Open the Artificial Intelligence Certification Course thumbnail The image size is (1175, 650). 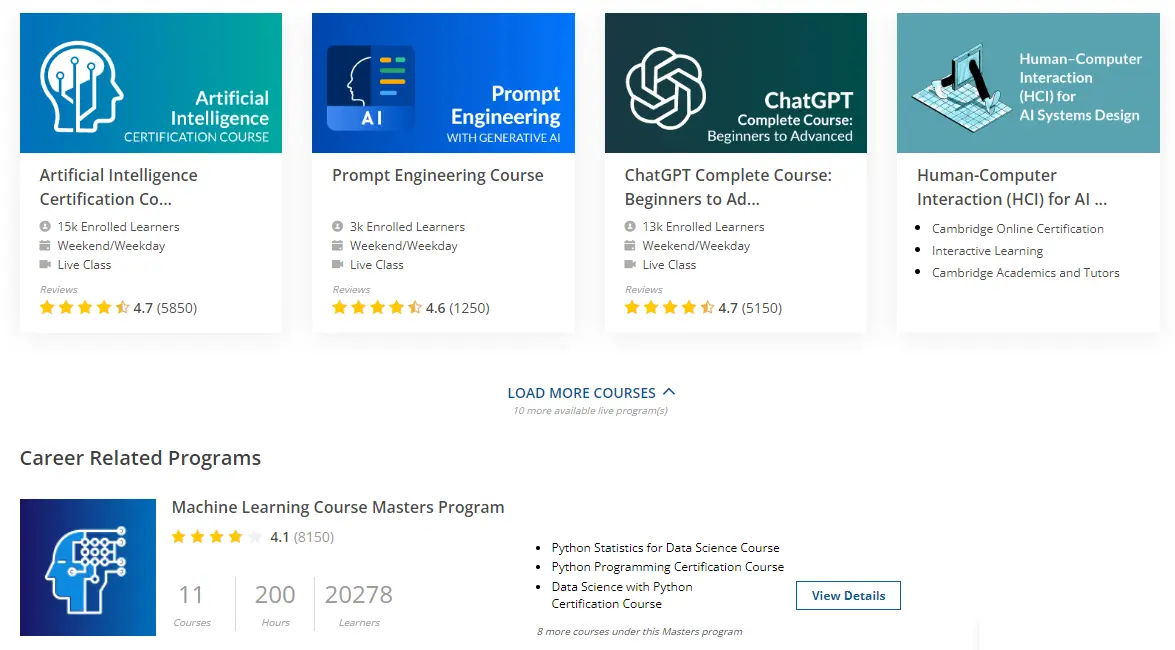(151, 82)
